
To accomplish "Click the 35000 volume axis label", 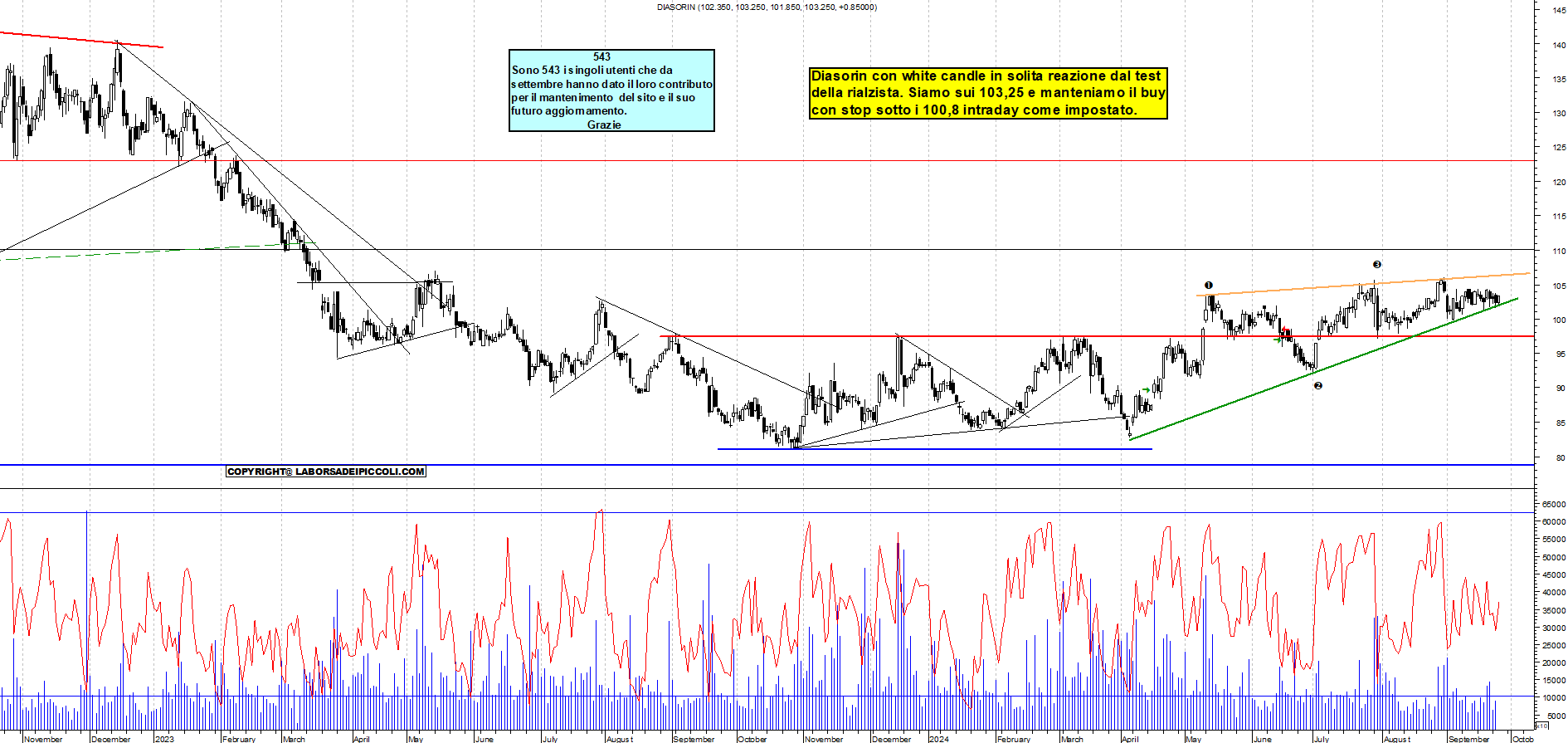I will point(1555,610).
